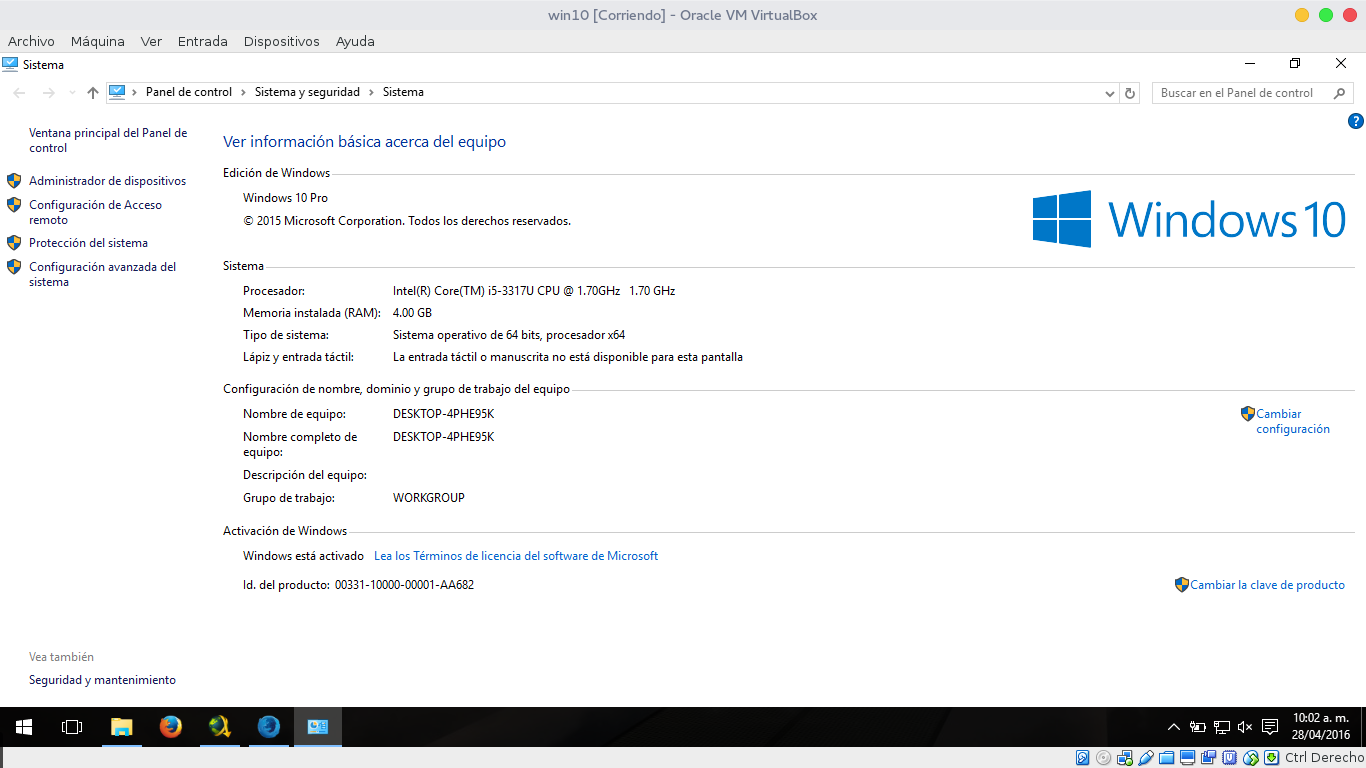This screenshot has width=1366, height=768.
Task: Click VirtualBox display monitor icon
Action: 1187,758
